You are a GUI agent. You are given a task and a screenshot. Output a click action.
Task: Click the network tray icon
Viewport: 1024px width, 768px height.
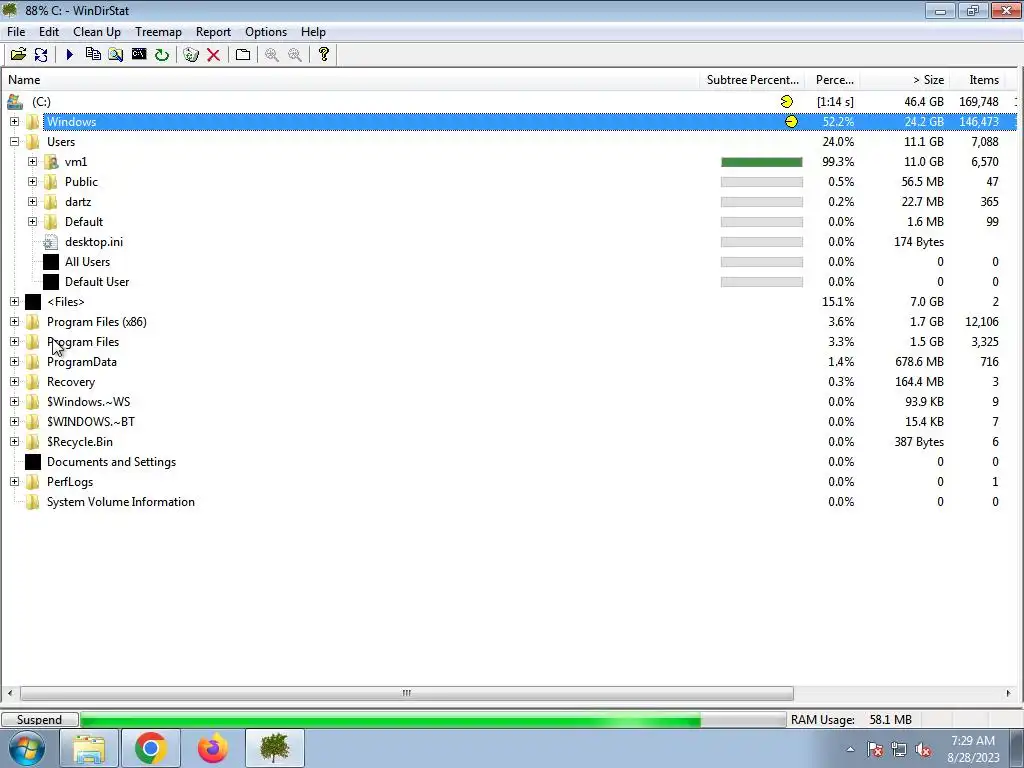pyautogui.click(x=899, y=749)
